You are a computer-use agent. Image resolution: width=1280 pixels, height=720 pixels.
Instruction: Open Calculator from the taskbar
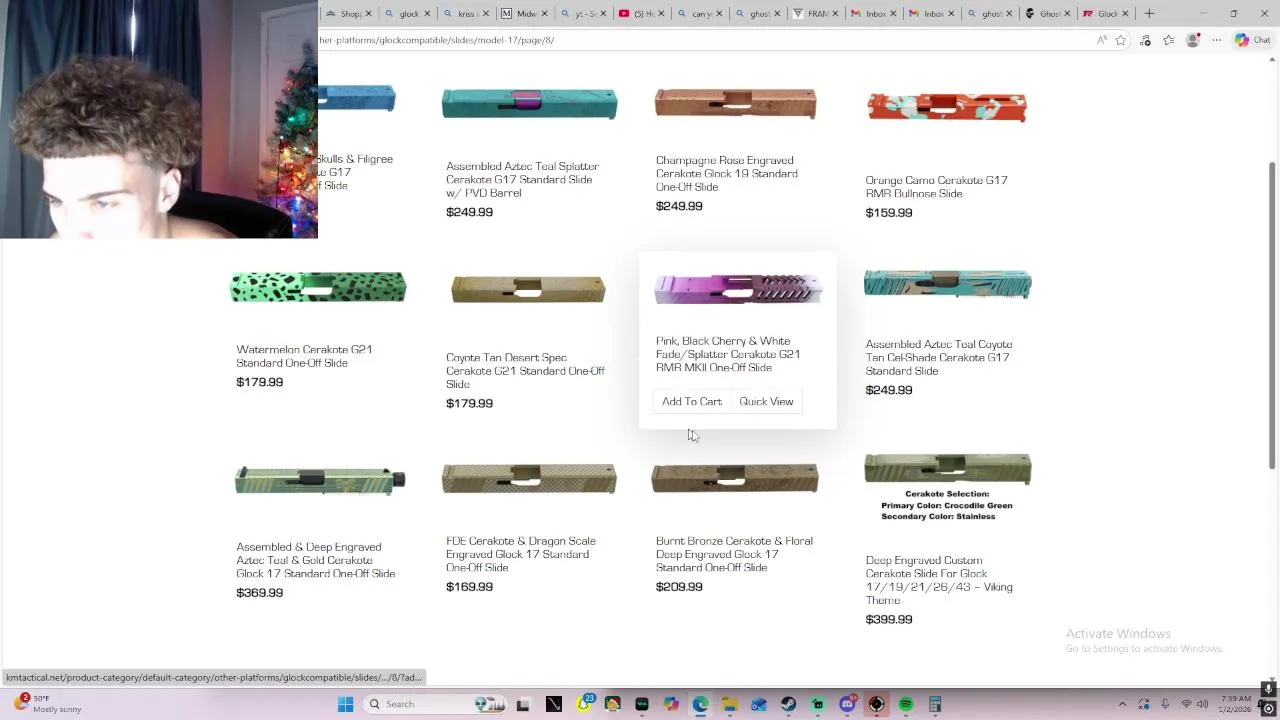coord(935,704)
